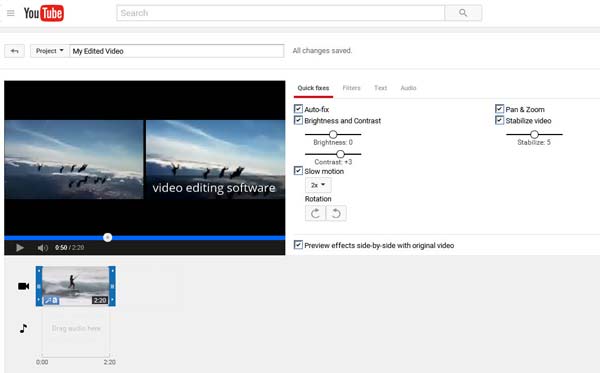Rotate the video counterclockwise
Screen dimensions: 600x373
tap(336, 213)
